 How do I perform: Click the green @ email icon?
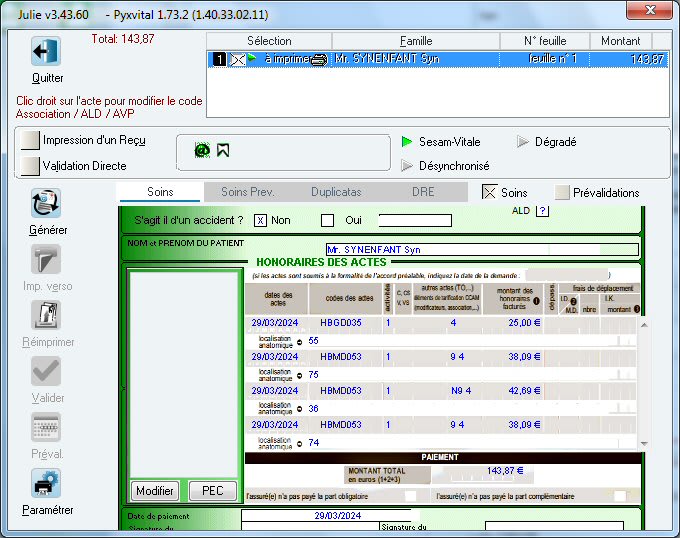pyautogui.click(x=202, y=150)
